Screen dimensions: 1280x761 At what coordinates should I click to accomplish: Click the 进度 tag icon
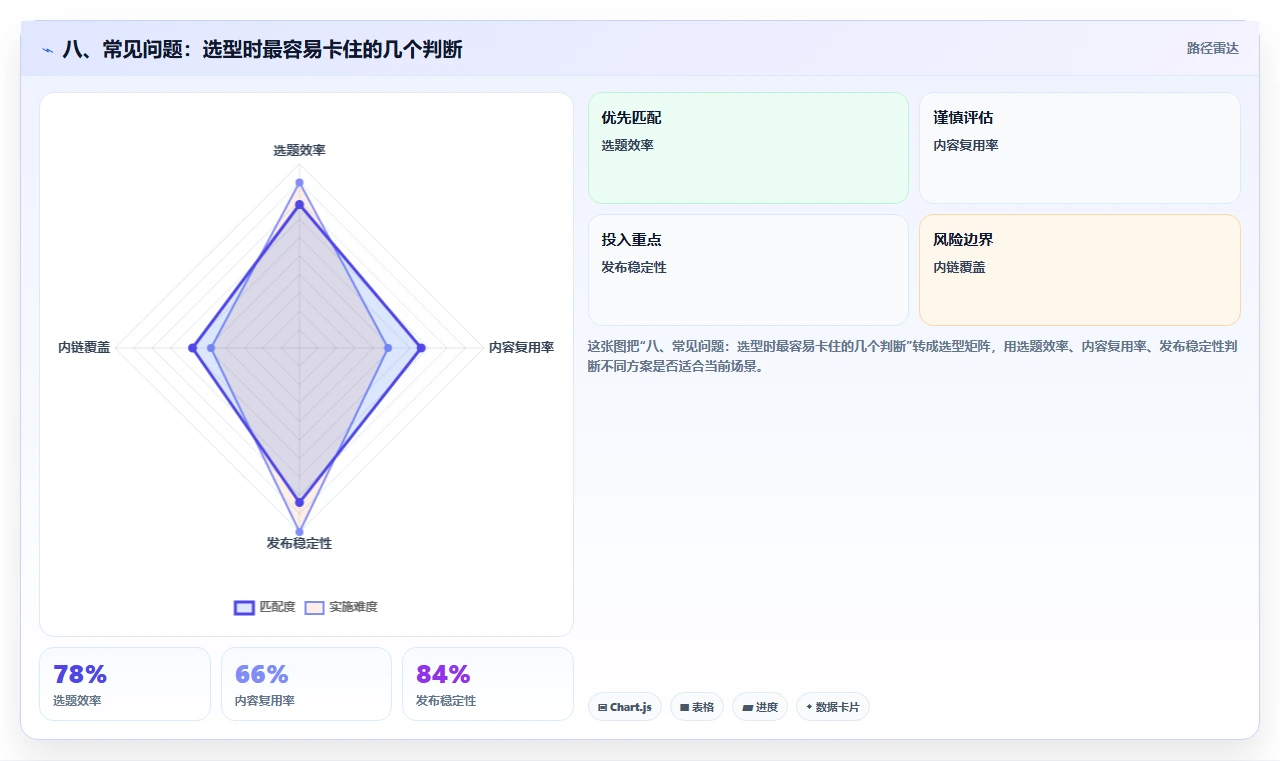coord(747,707)
